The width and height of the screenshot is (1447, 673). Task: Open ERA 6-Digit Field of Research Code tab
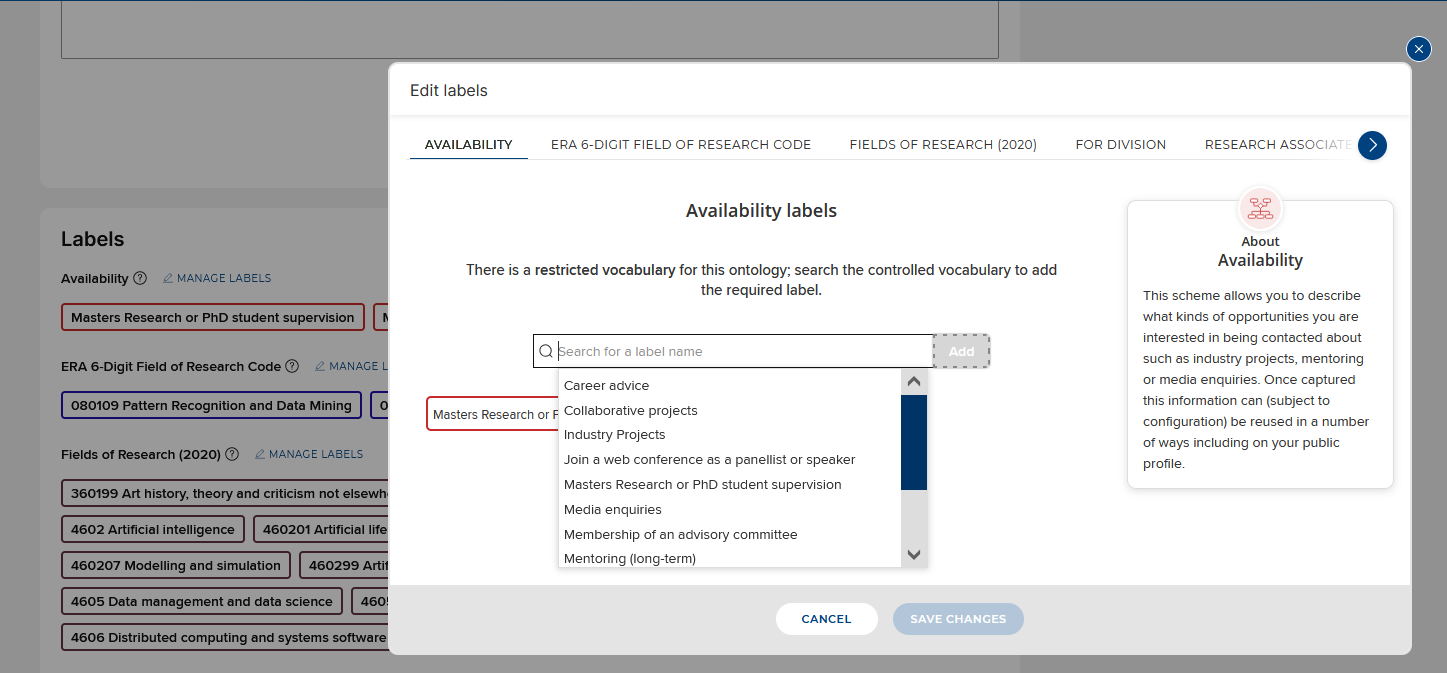680,145
